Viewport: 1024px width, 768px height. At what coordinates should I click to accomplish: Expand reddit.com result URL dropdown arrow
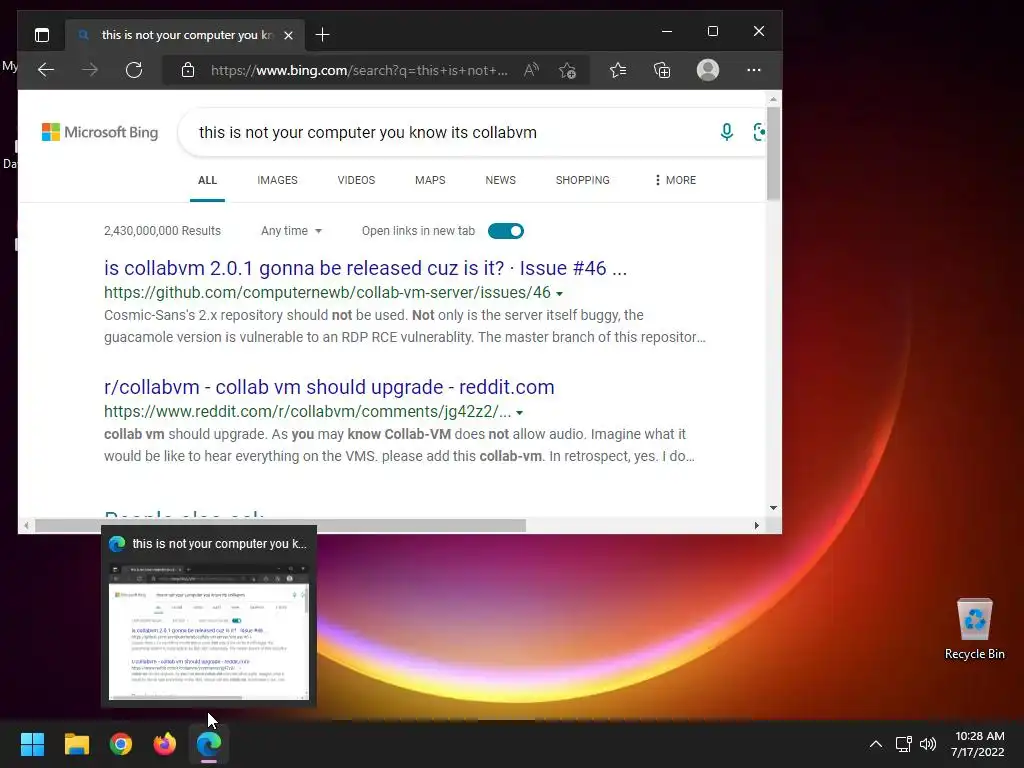(x=520, y=413)
